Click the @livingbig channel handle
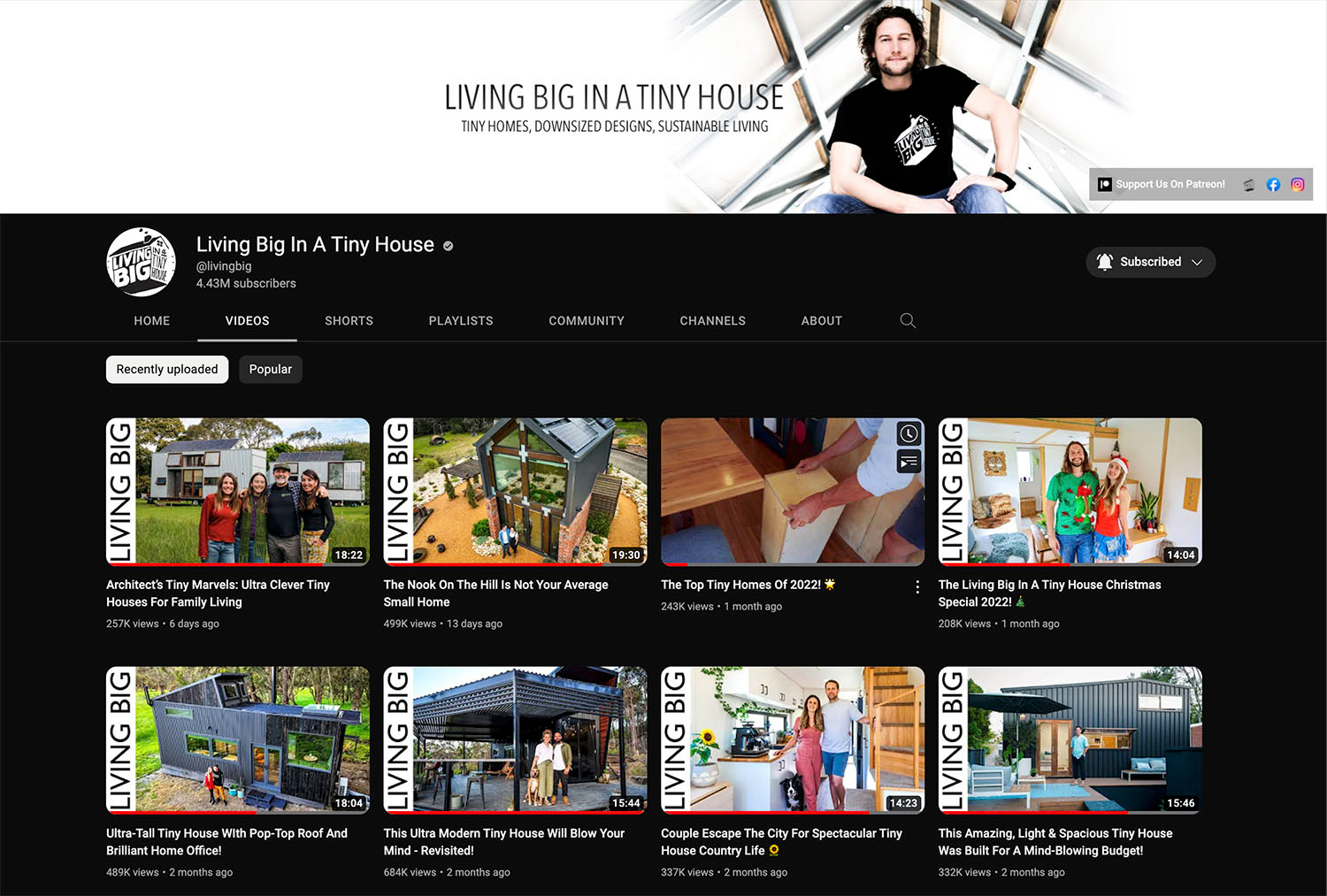The height and width of the screenshot is (896, 1327). pos(224,266)
